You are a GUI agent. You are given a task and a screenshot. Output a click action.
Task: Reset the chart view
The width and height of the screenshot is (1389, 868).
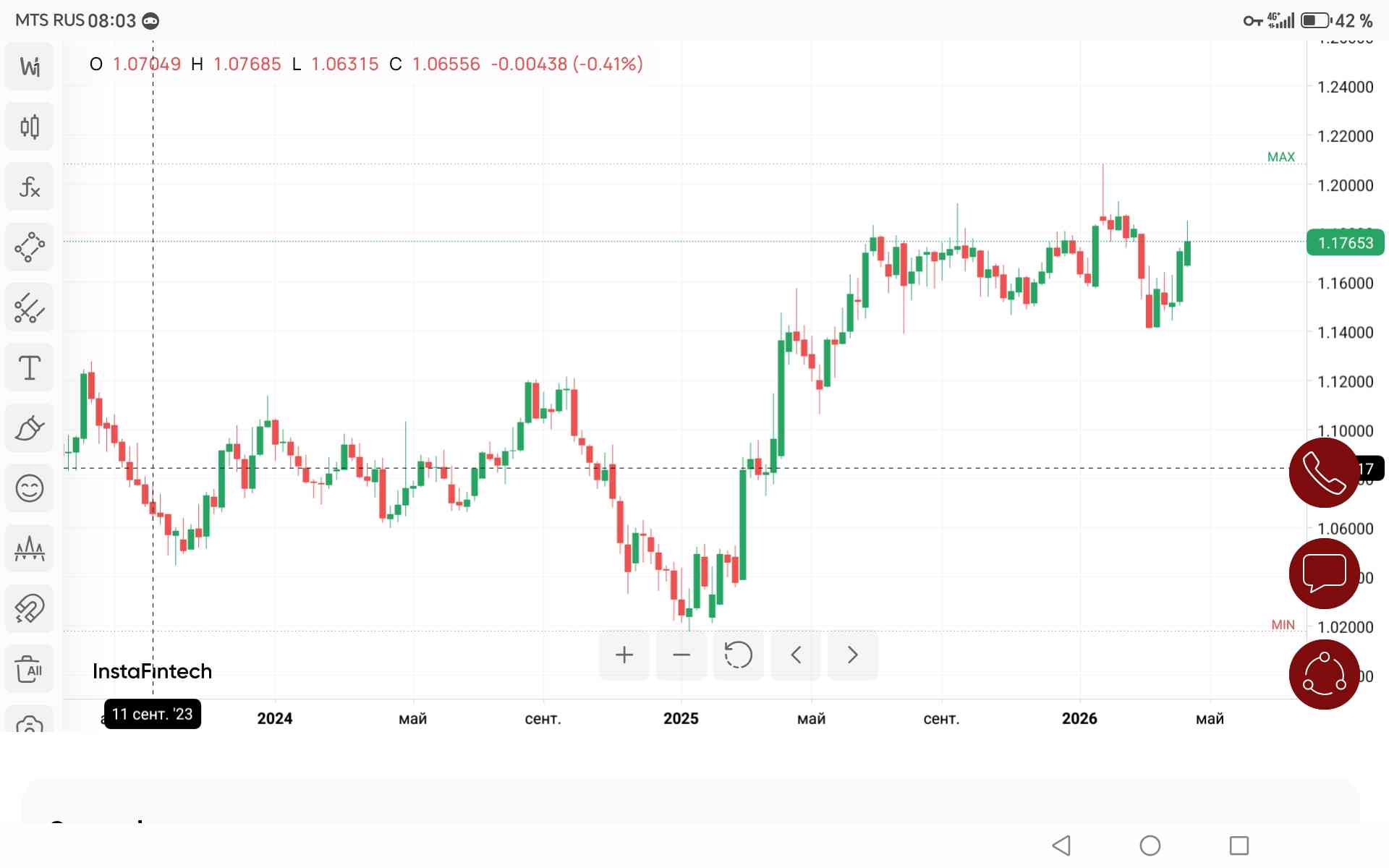tap(738, 655)
